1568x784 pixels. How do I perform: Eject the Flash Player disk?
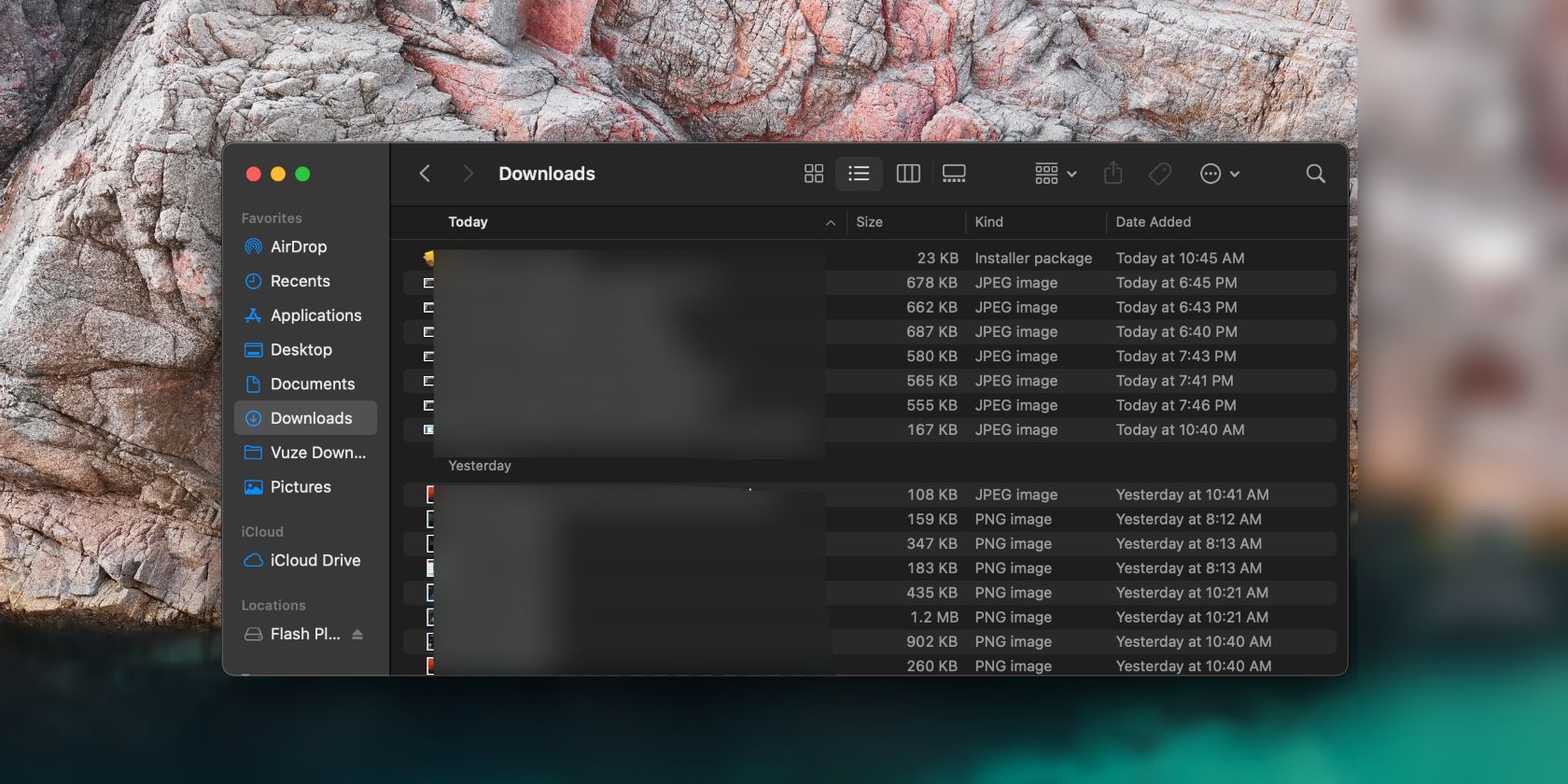point(357,635)
